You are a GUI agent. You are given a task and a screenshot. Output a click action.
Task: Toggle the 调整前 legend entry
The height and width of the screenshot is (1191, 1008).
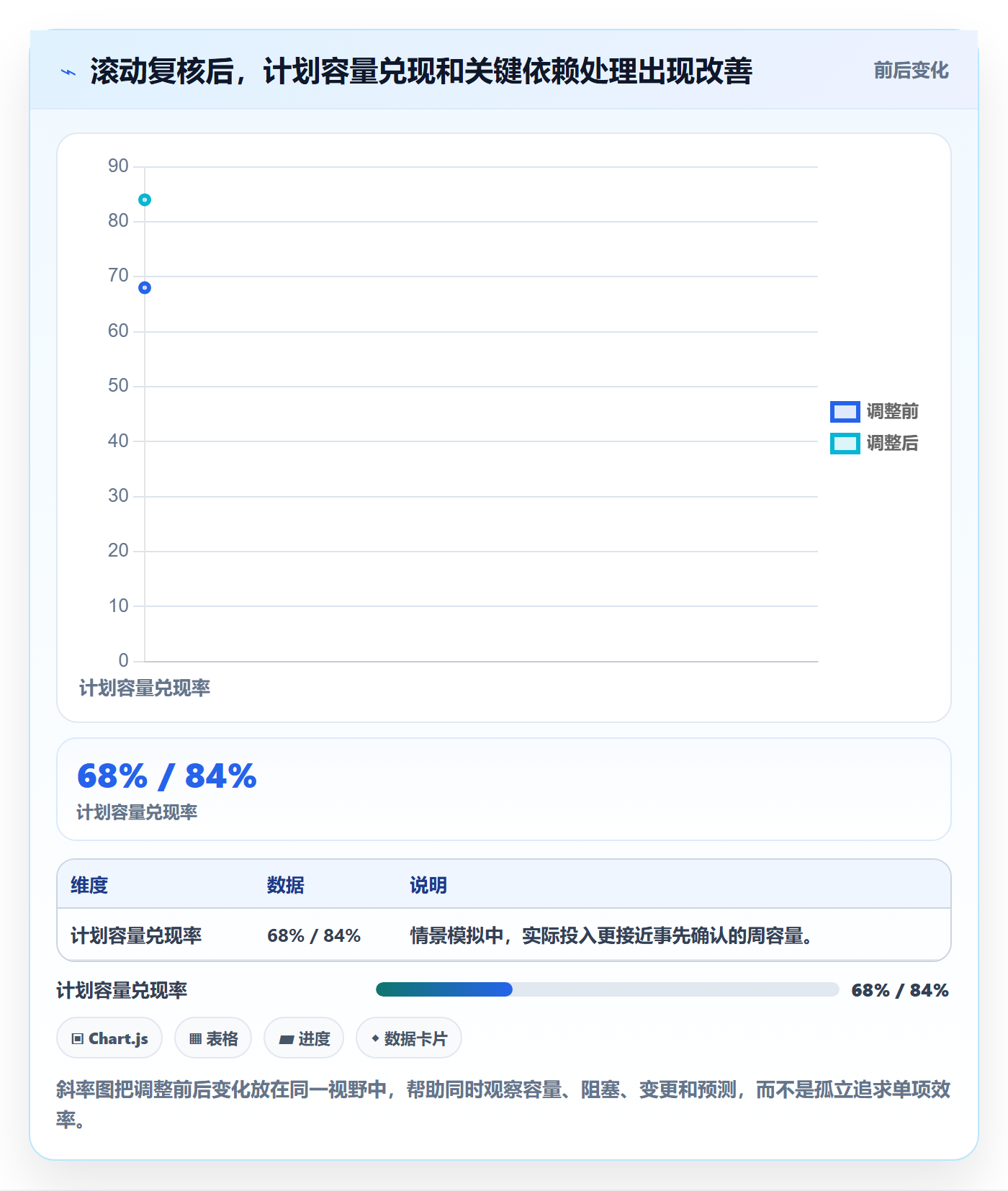point(874,411)
